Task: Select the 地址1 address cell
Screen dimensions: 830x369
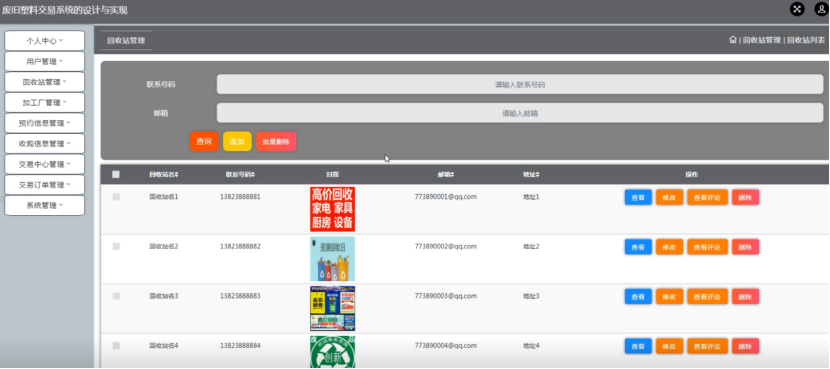Action: point(531,197)
